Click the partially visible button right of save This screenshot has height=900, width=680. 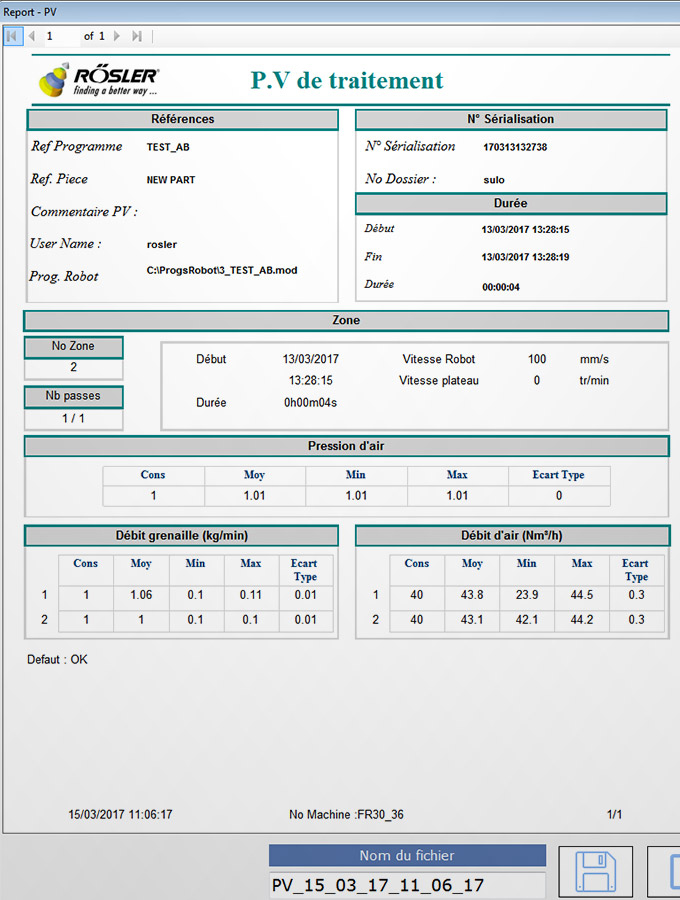665,872
